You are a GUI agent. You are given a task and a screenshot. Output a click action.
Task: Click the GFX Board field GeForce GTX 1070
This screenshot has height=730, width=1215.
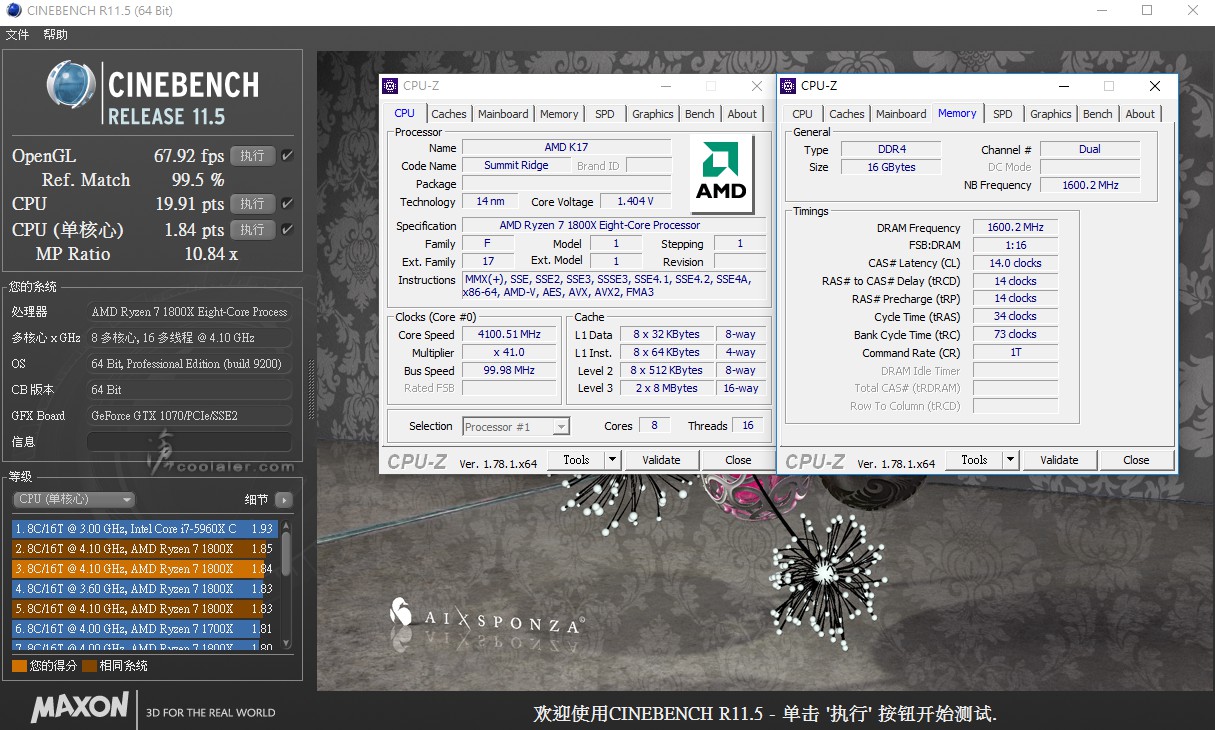(189, 416)
